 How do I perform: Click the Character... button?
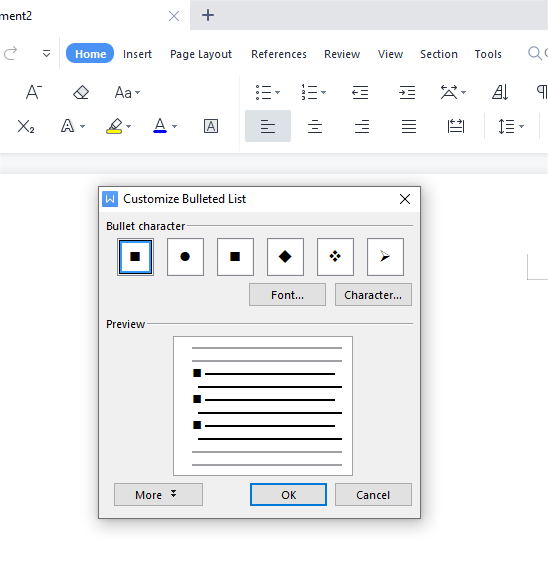pos(373,295)
